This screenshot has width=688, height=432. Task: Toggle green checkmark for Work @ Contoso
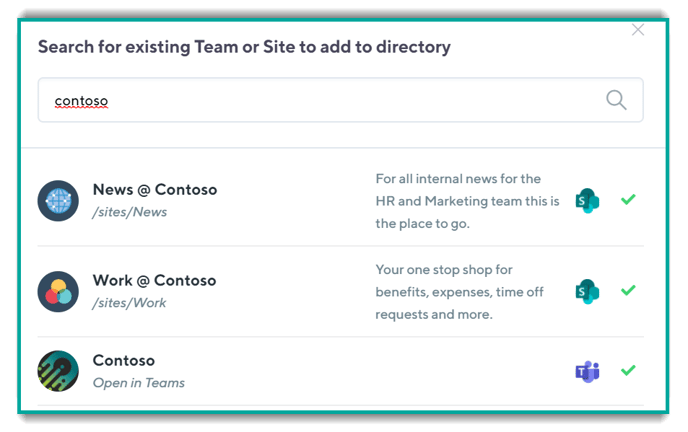pos(628,291)
